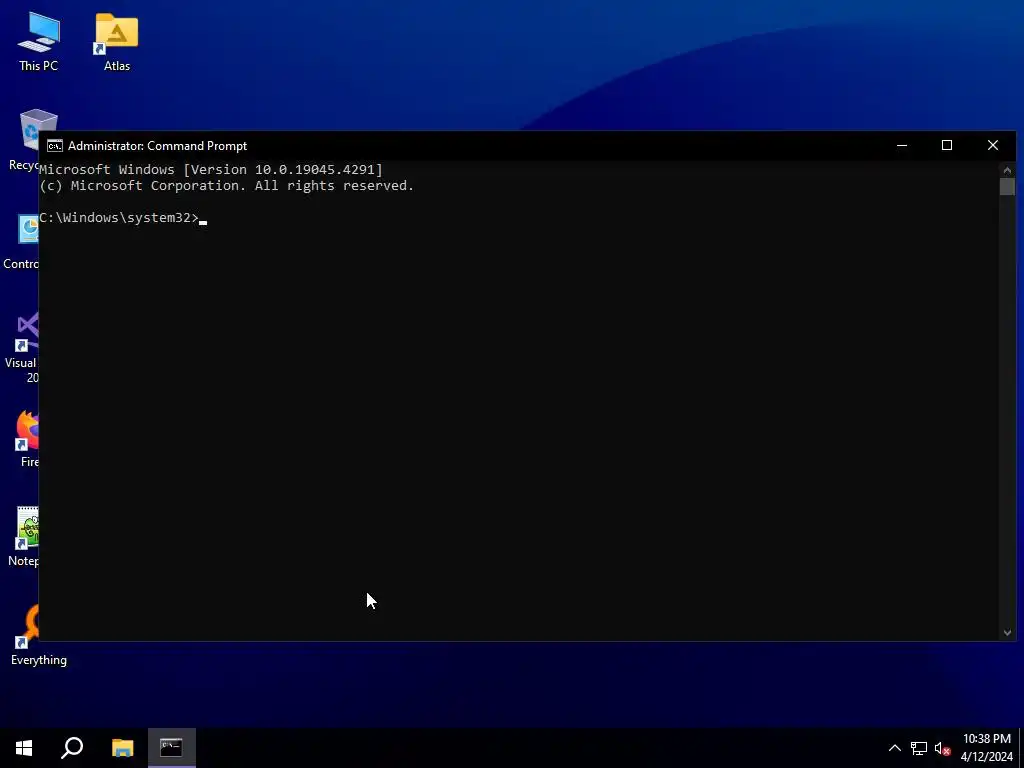
Task: Click the Command Prompt title bar icon
Action: pyautogui.click(x=55, y=146)
